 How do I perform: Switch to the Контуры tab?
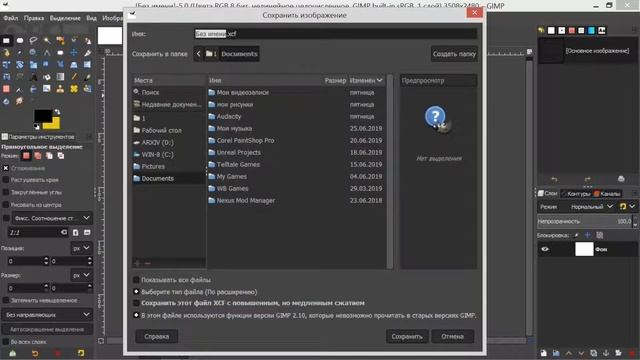coord(576,193)
